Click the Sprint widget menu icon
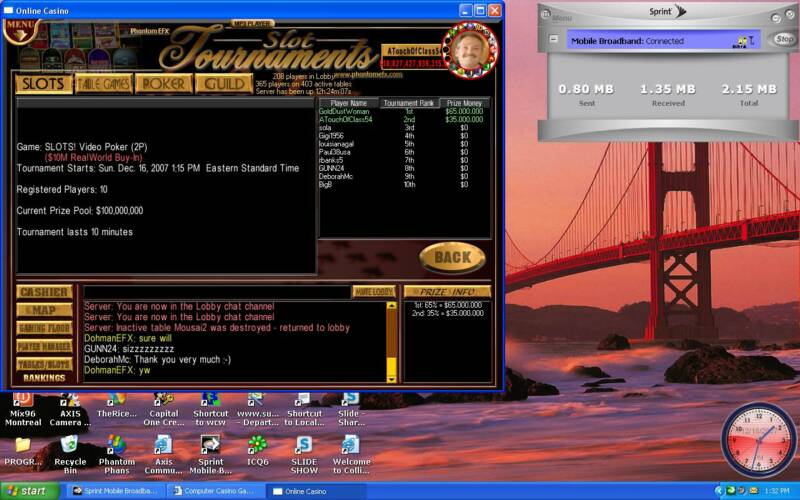 pyautogui.click(x=545, y=14)
